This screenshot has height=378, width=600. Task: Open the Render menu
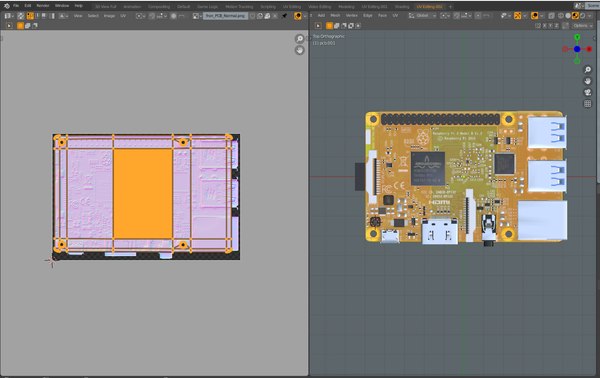pyautogui.click(x=42, y=6)
